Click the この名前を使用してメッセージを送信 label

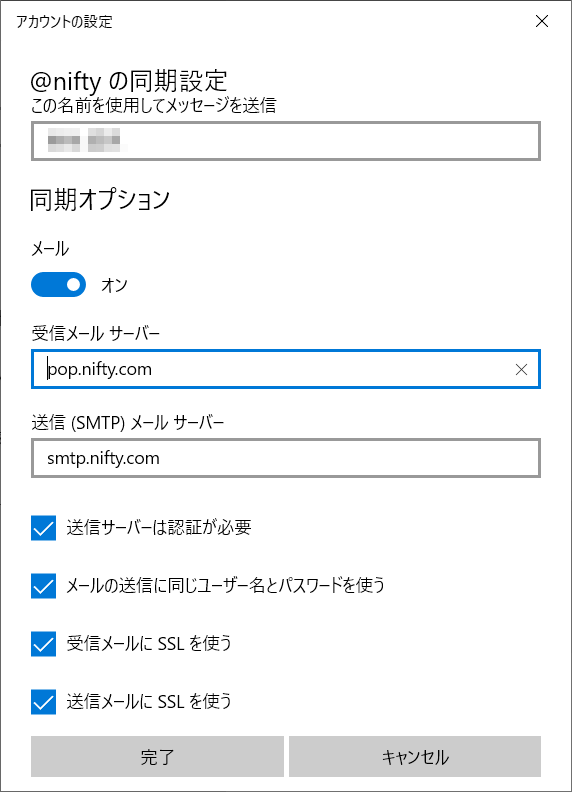[x=154, y=106]
